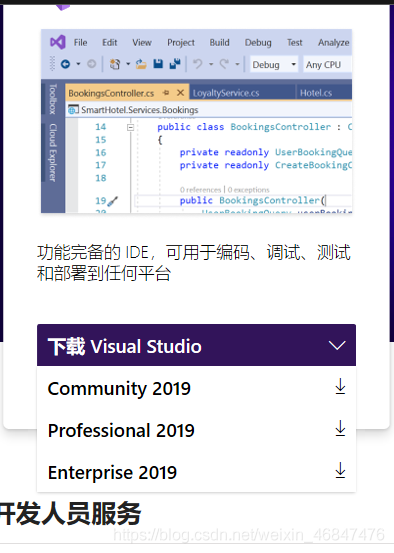
Task: Click line number 18 in the editor
Action: [x=101, y=178]
